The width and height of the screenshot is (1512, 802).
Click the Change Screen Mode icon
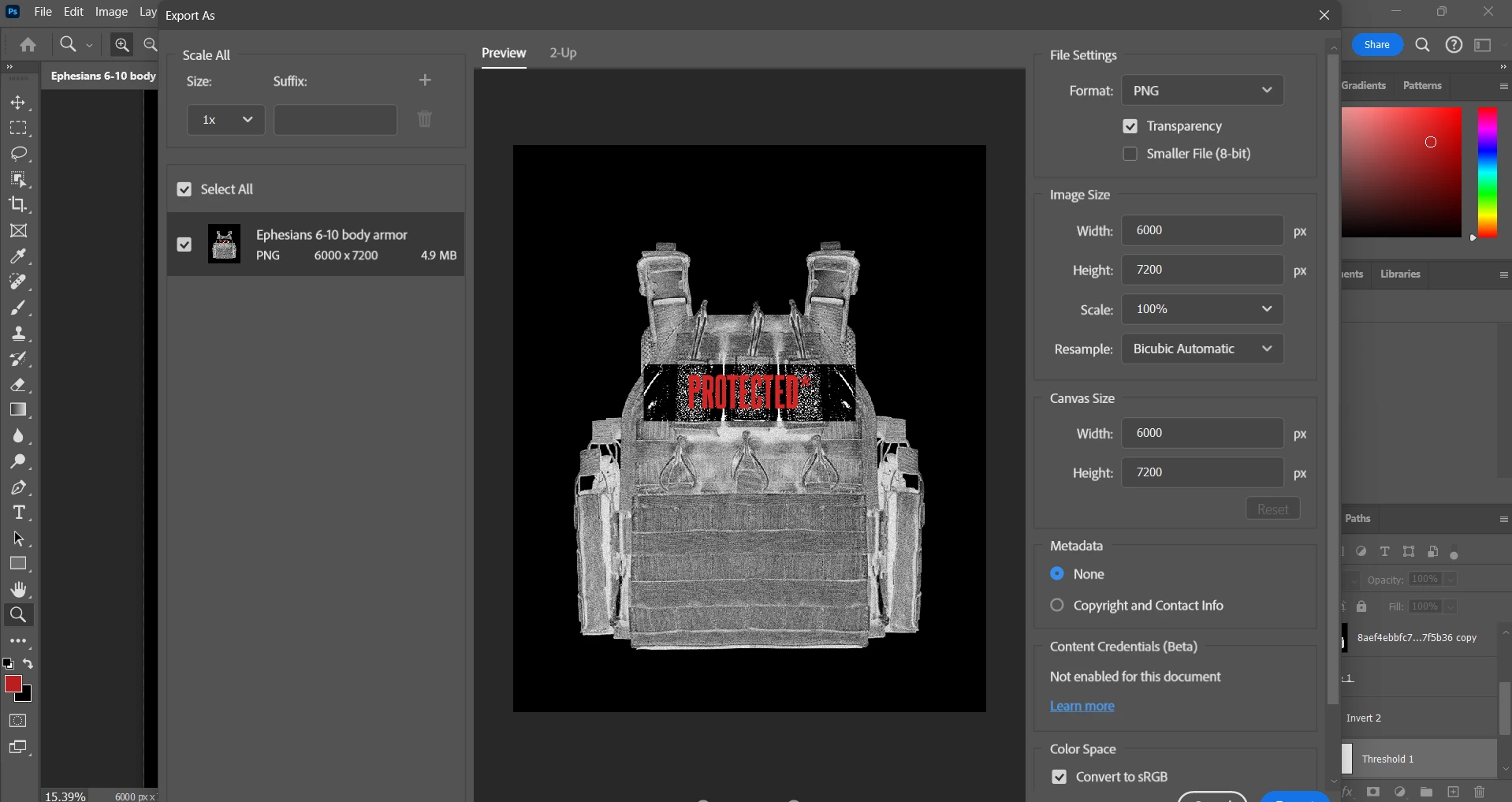[18, 747]
